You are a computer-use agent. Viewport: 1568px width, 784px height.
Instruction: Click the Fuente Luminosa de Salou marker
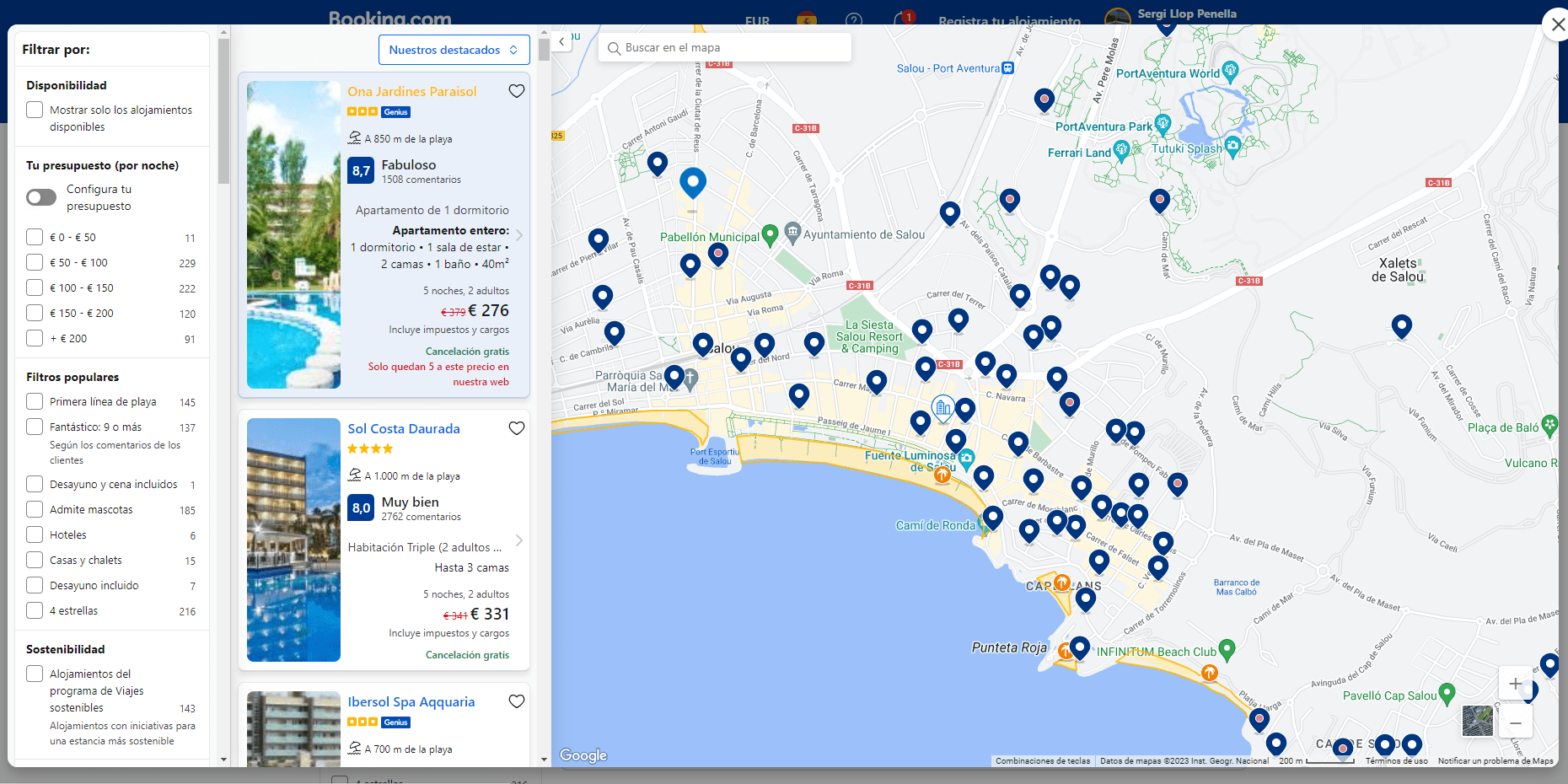click(966, 459)
